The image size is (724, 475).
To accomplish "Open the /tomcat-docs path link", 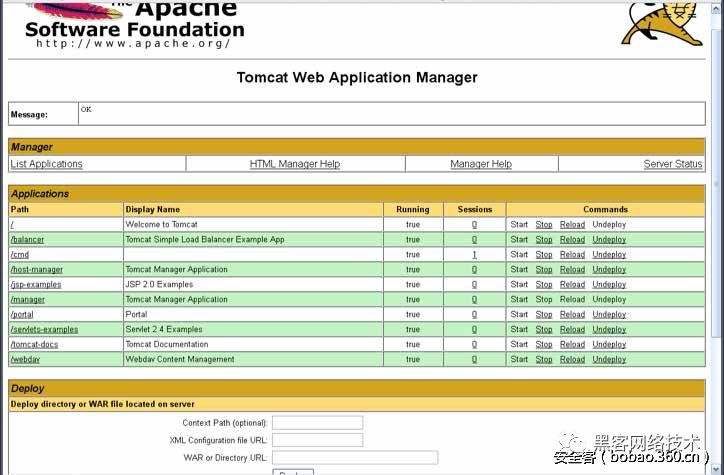I will pos(34,344).
